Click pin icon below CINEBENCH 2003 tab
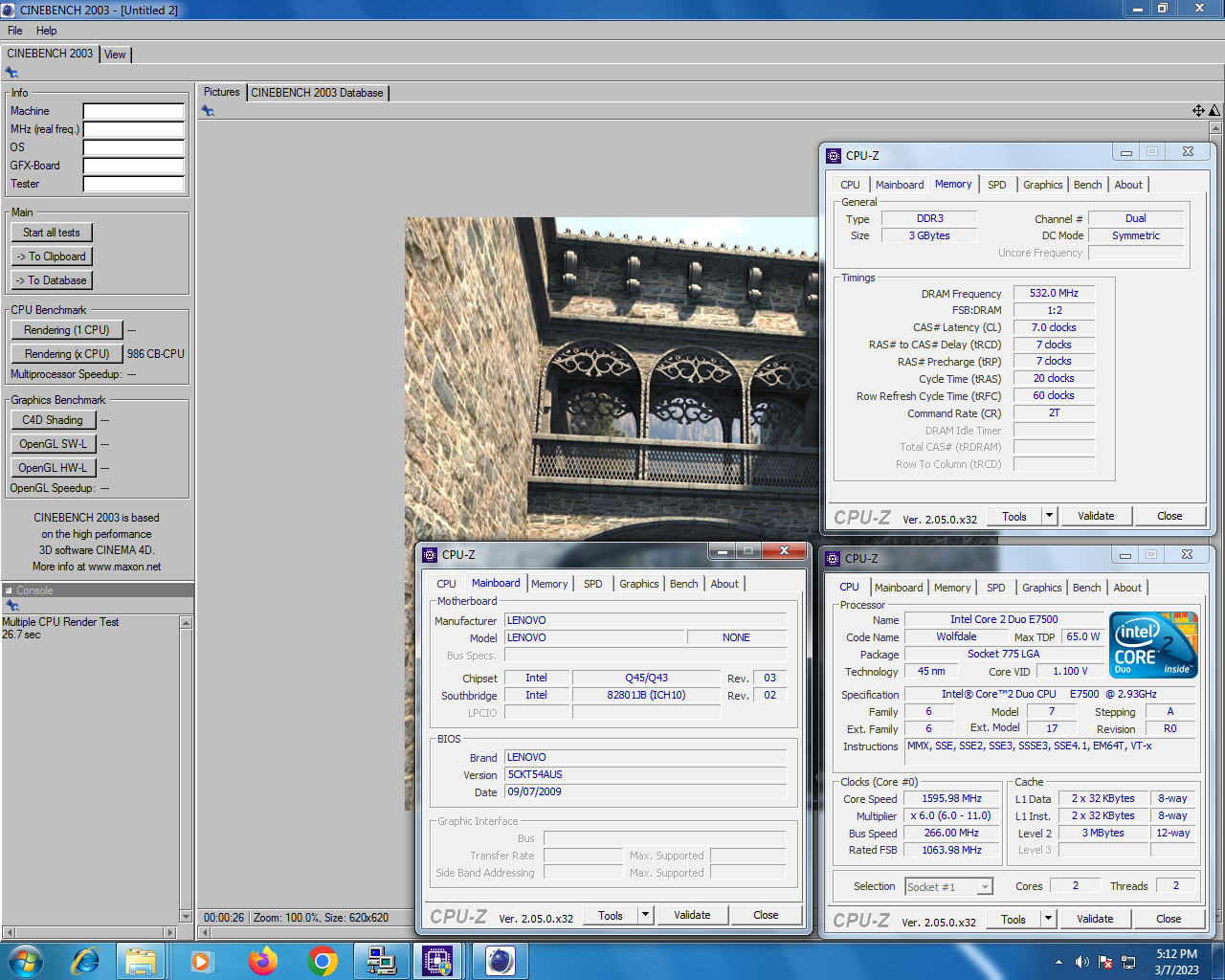This screenshot has width=1225, height=980. click(11, 73)
